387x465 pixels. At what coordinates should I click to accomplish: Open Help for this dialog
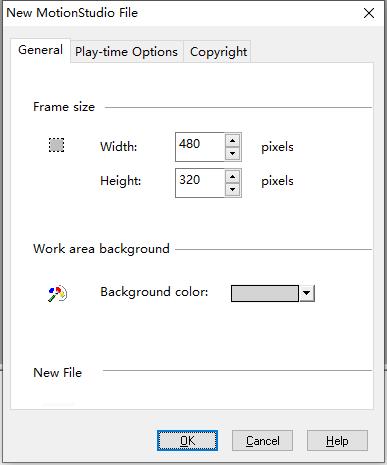pyautogui.click(x=337, y=440)
